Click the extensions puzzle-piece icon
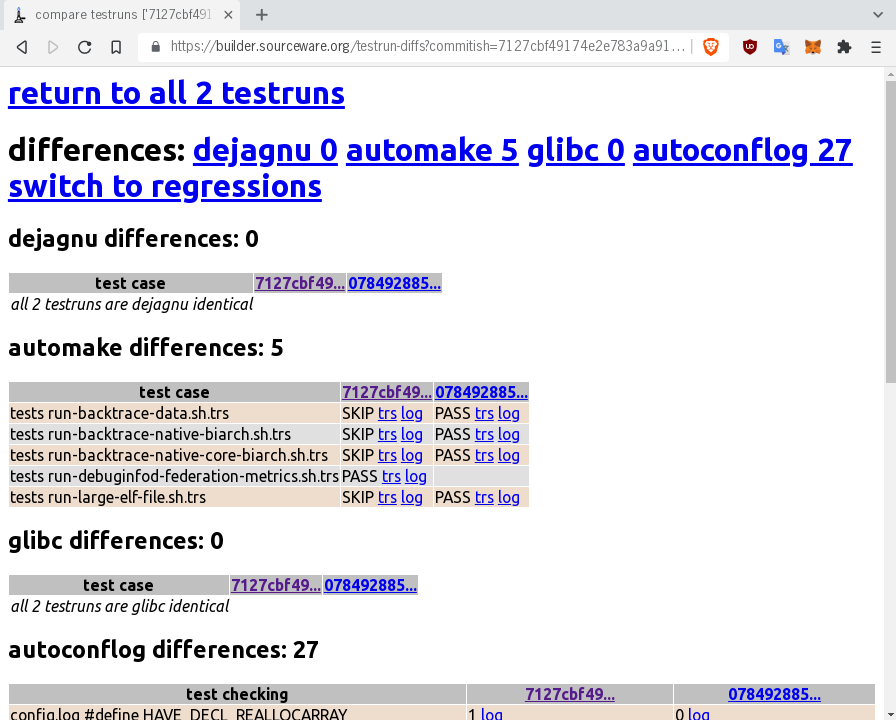This screenshot has width=896, height=720. pyautogui.click(x=843, y=46)
